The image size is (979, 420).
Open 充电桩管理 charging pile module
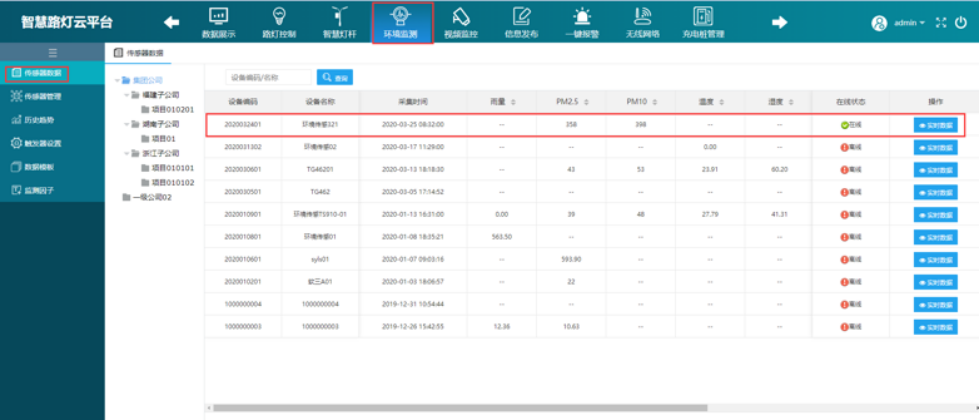coord(703,22)
